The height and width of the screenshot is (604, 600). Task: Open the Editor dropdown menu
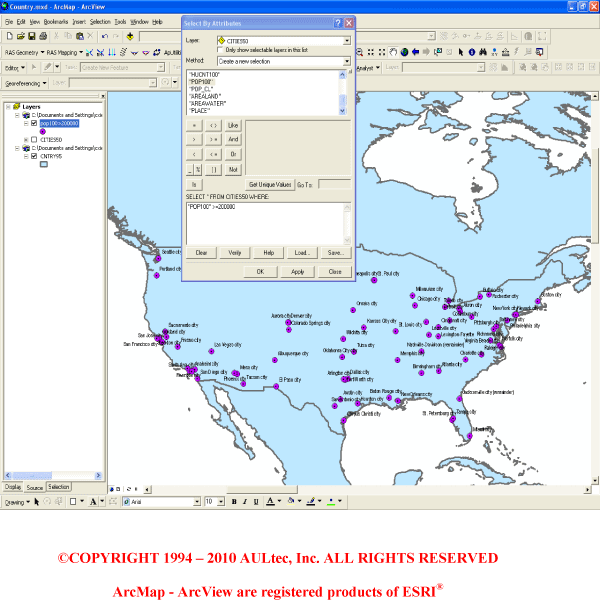pyautogui.click(x=14, y=68)
